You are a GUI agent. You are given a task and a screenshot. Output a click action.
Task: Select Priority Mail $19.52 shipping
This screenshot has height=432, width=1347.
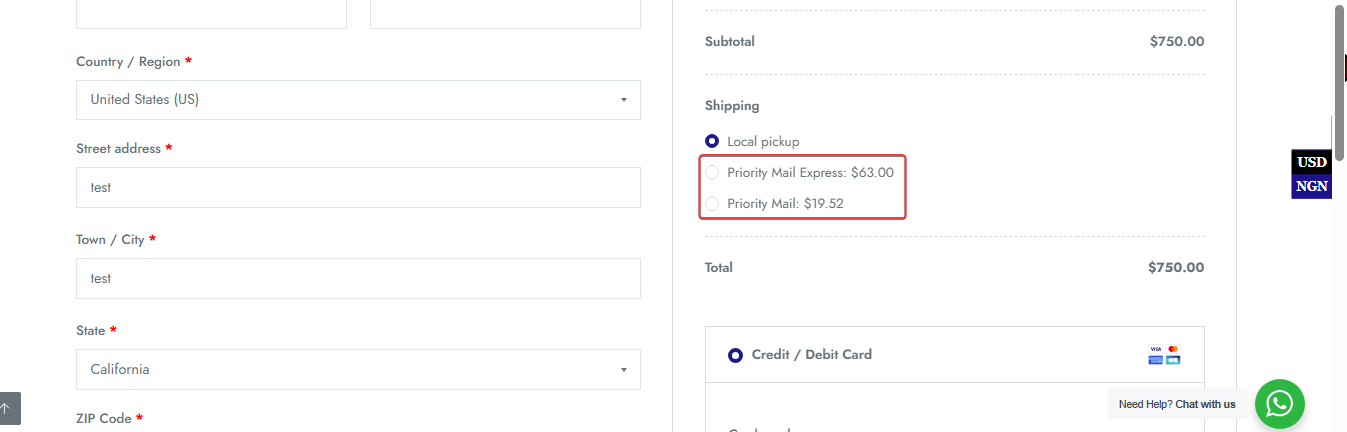point(712,203)
